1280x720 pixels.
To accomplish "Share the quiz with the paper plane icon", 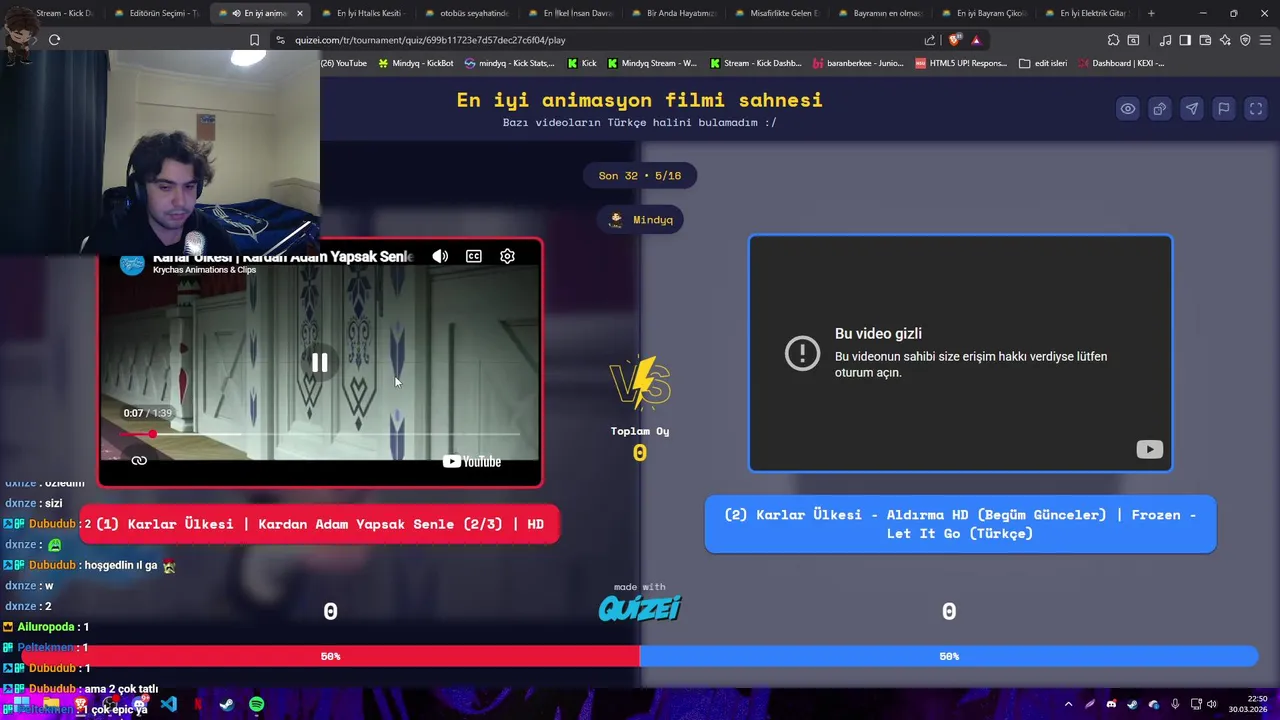I will pos(1192,109).
